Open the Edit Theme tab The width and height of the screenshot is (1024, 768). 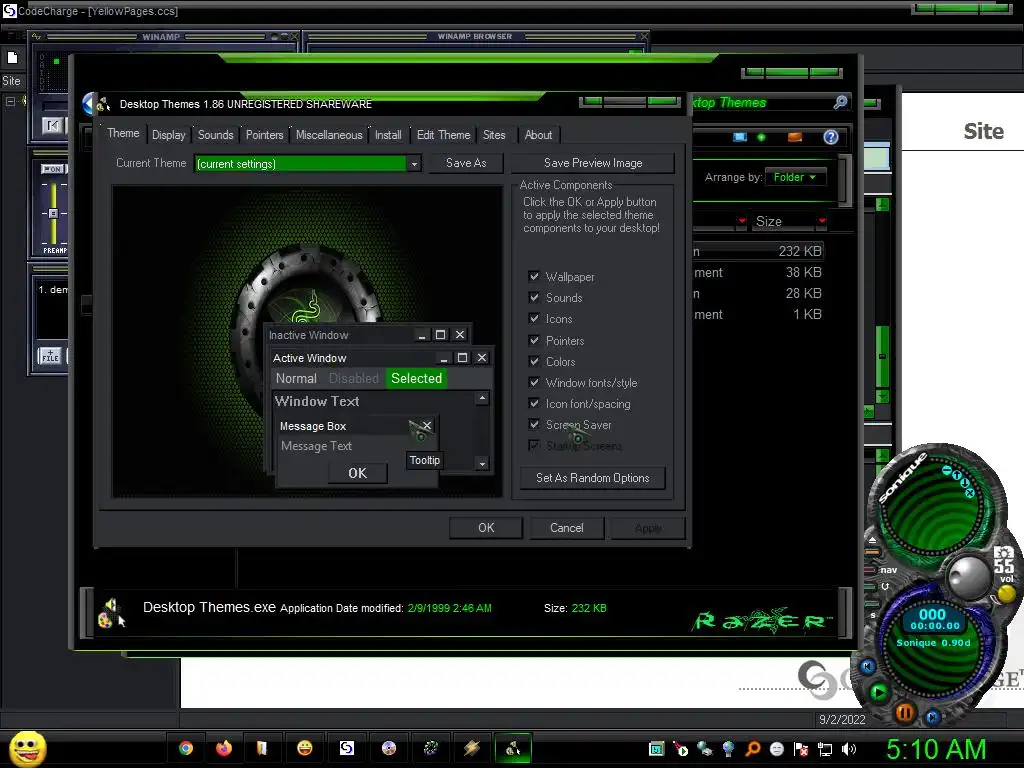click(443, 135)
